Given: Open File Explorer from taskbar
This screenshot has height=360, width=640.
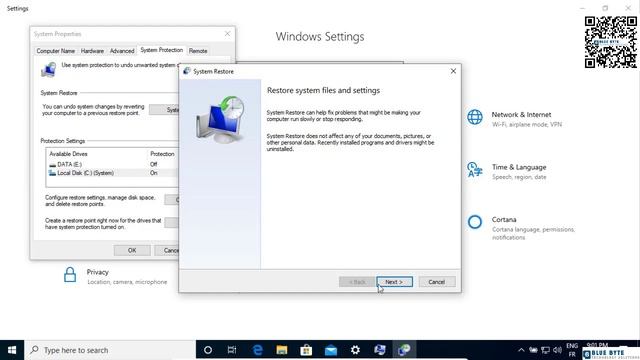Looking at the screenshot, I should (282, 350).
